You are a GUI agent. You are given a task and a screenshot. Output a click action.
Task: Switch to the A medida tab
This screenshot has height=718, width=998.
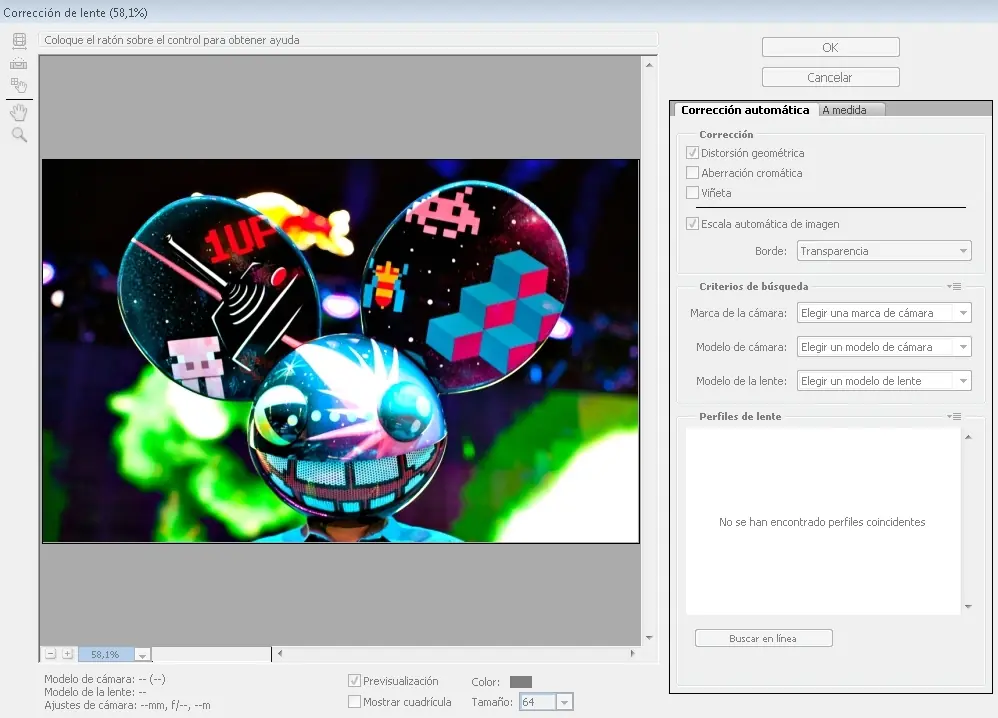[845, 110]
